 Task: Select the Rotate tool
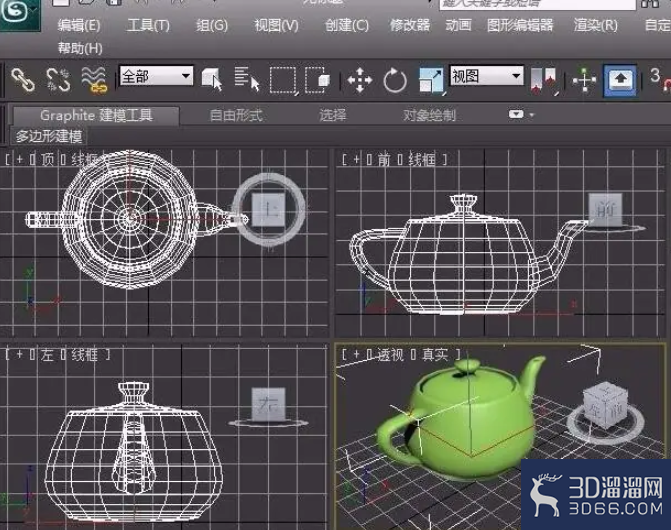coord(395,80)
